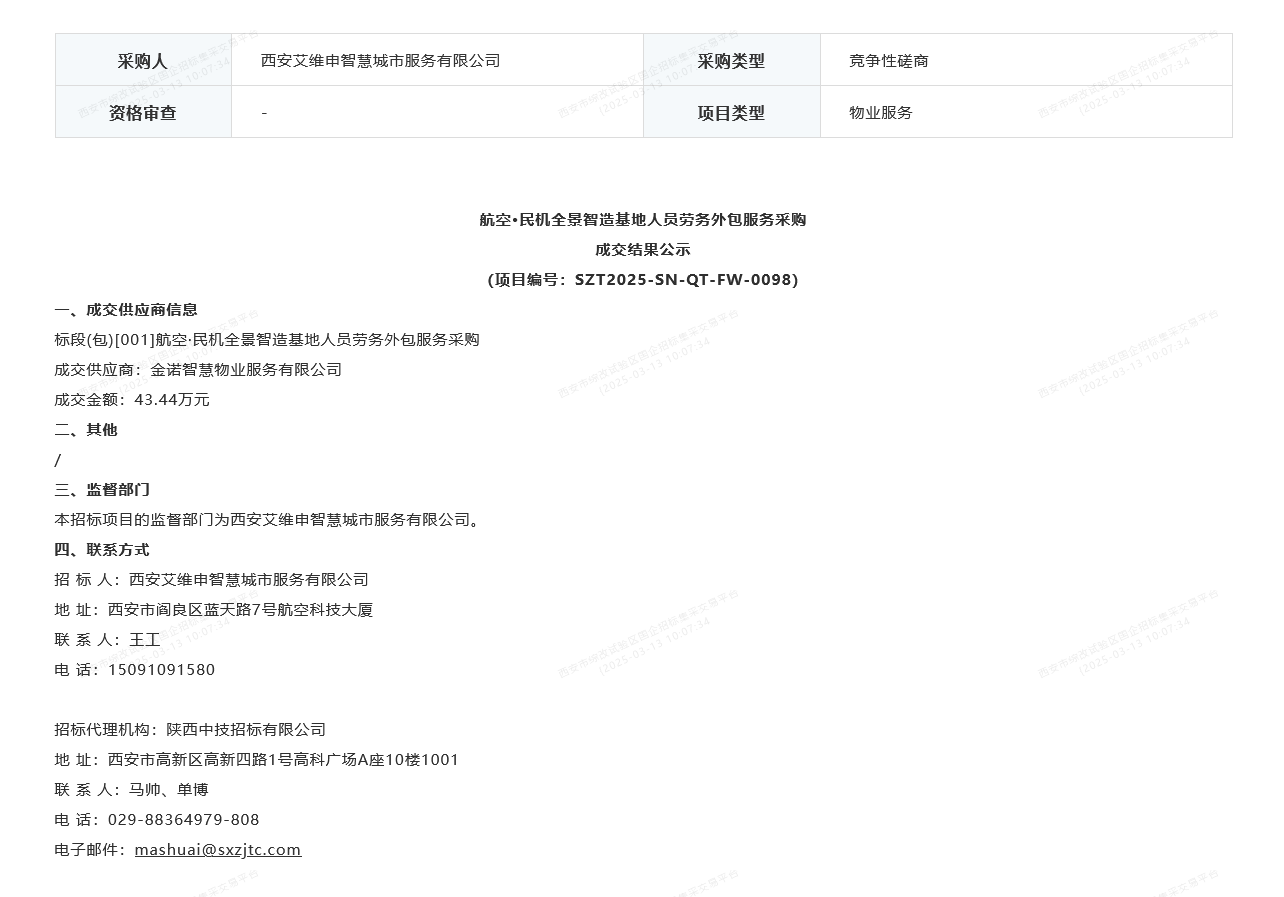Click the 招标代理机构：陕西中技招标有限公司 line
The width and height of the screenshot is (1284, 897).
tap(190, 730)
